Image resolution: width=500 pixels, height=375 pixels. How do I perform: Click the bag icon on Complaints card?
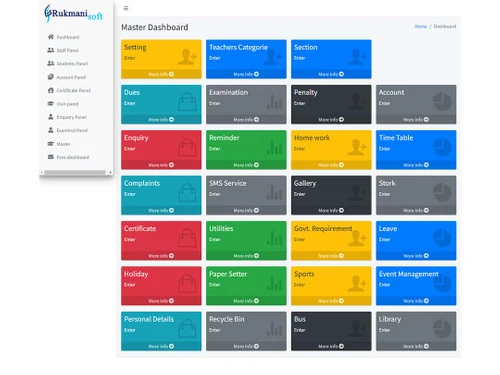(187, 192)
